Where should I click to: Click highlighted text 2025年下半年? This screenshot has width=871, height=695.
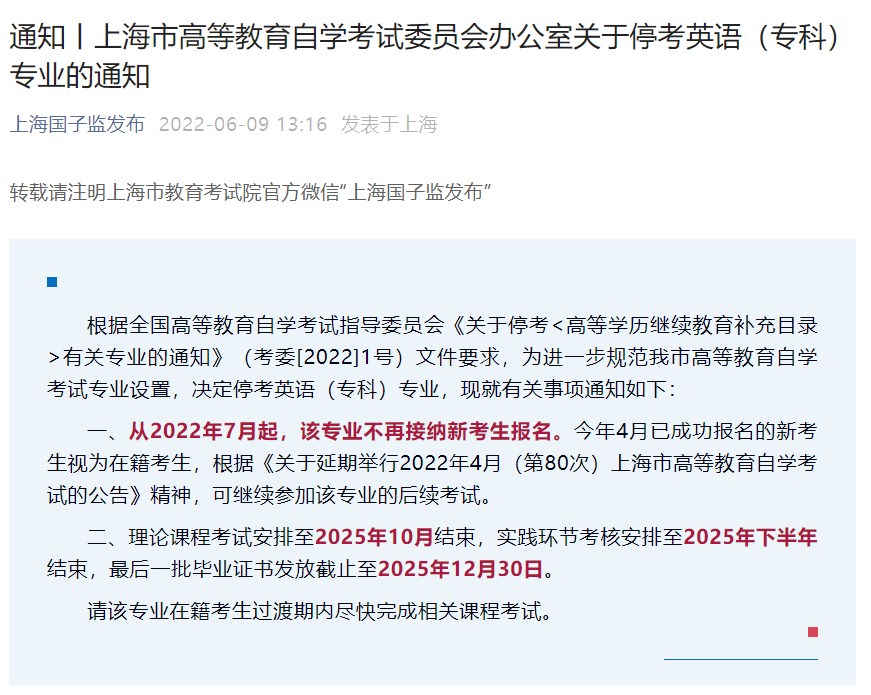[750, 537]
